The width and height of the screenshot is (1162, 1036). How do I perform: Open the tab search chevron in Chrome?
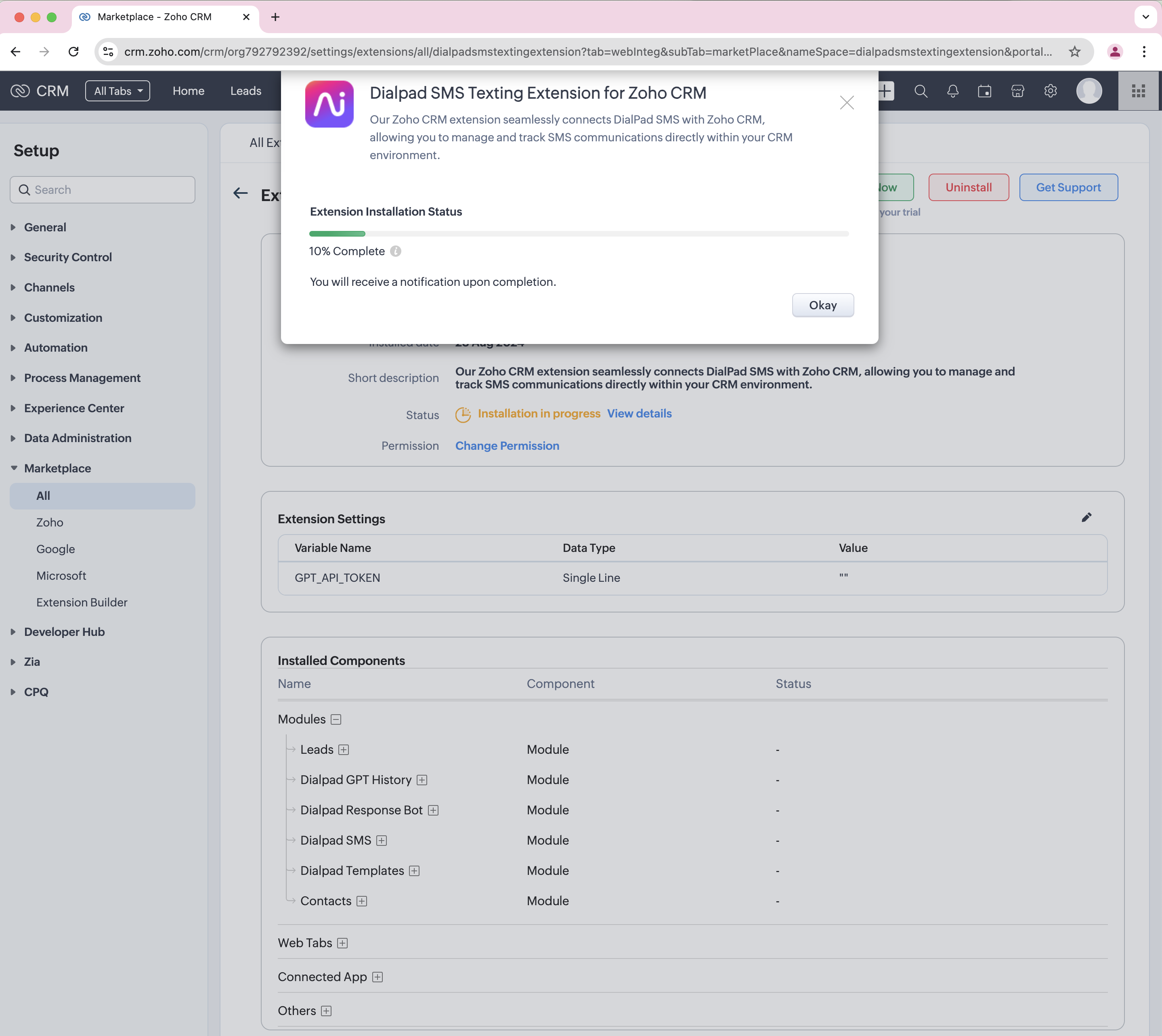(x=1145, y=17)
